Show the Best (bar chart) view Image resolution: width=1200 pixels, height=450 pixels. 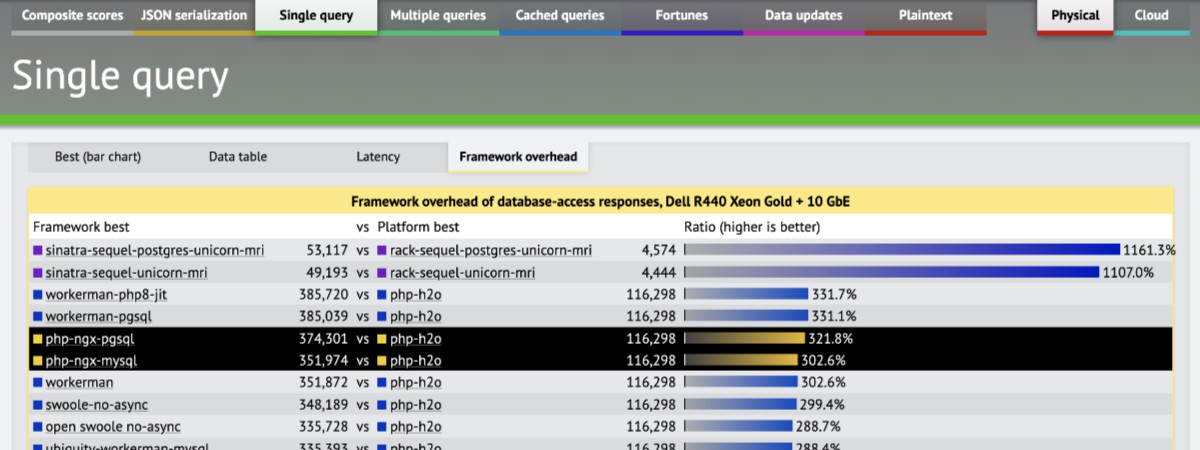98,157
